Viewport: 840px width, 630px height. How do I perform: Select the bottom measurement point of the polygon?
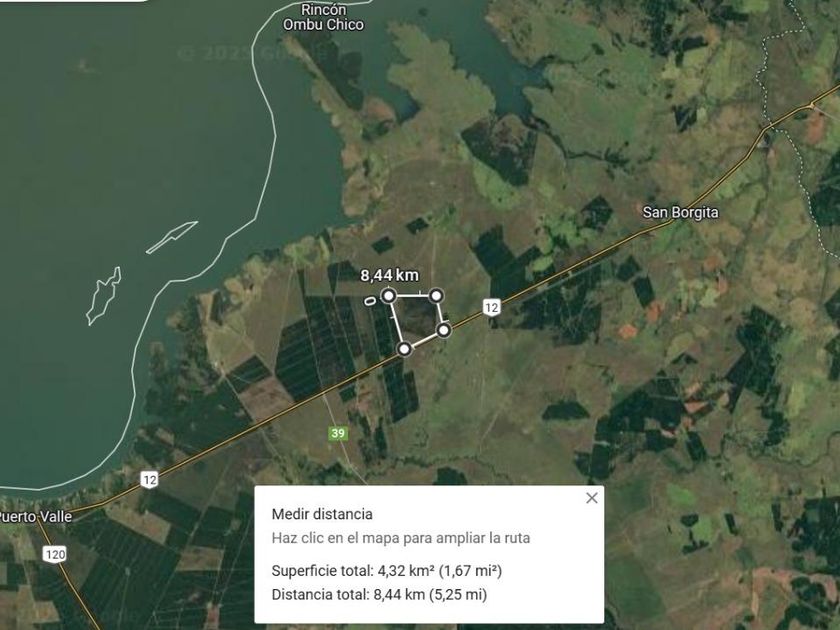pos(404,349)
